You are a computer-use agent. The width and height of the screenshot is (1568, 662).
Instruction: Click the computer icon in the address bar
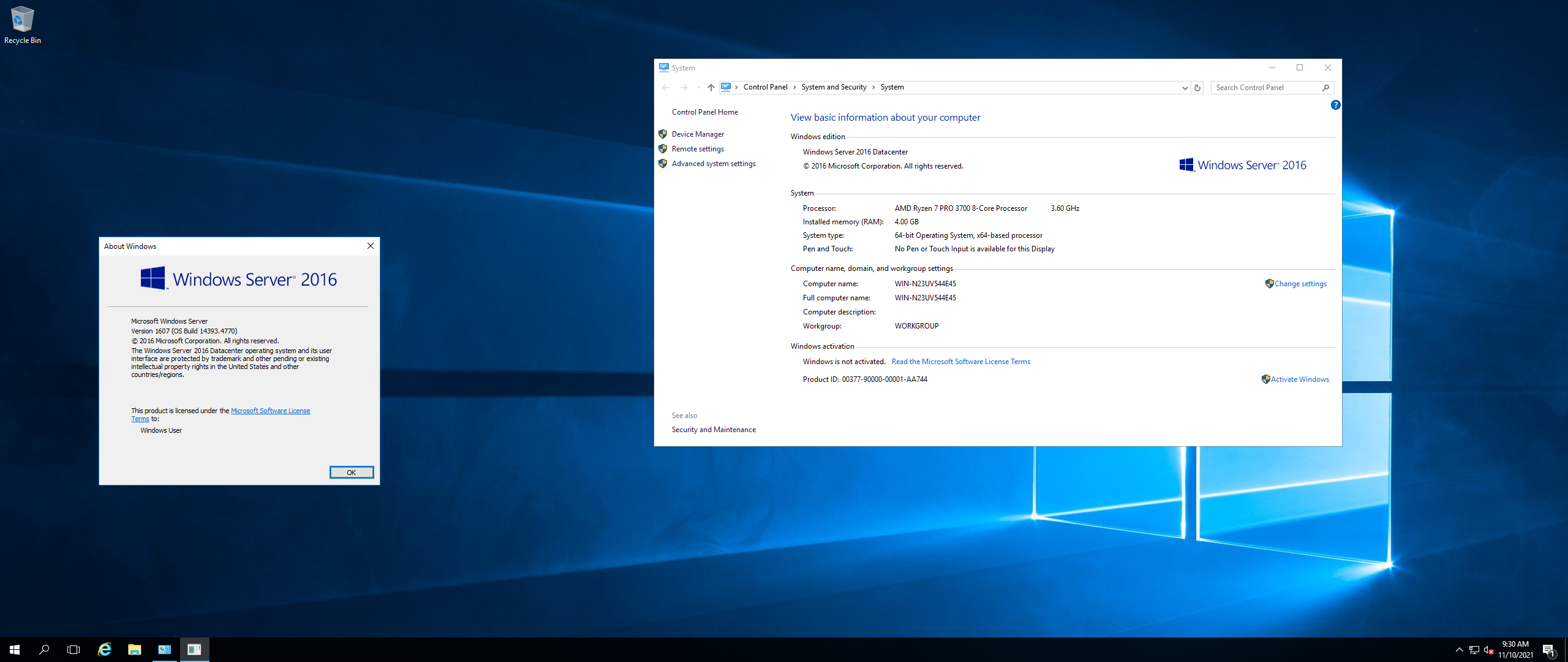[726, 87]
